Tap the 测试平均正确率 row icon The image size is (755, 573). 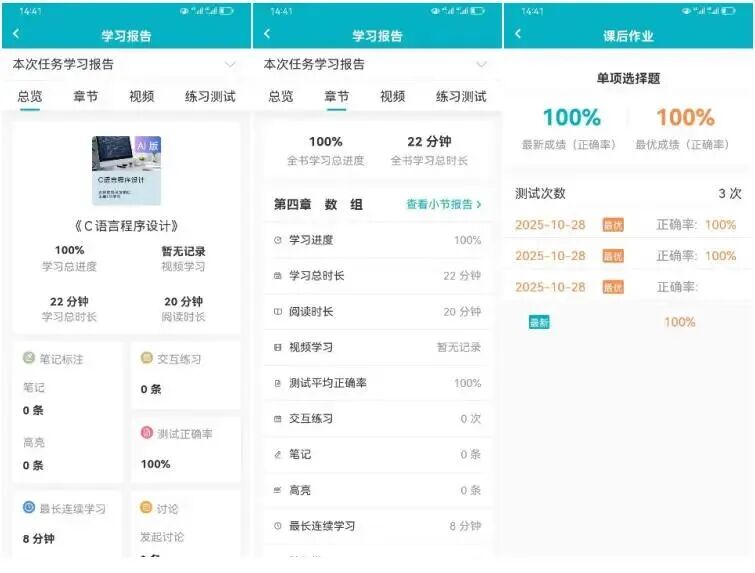click(x=277, y=383)
